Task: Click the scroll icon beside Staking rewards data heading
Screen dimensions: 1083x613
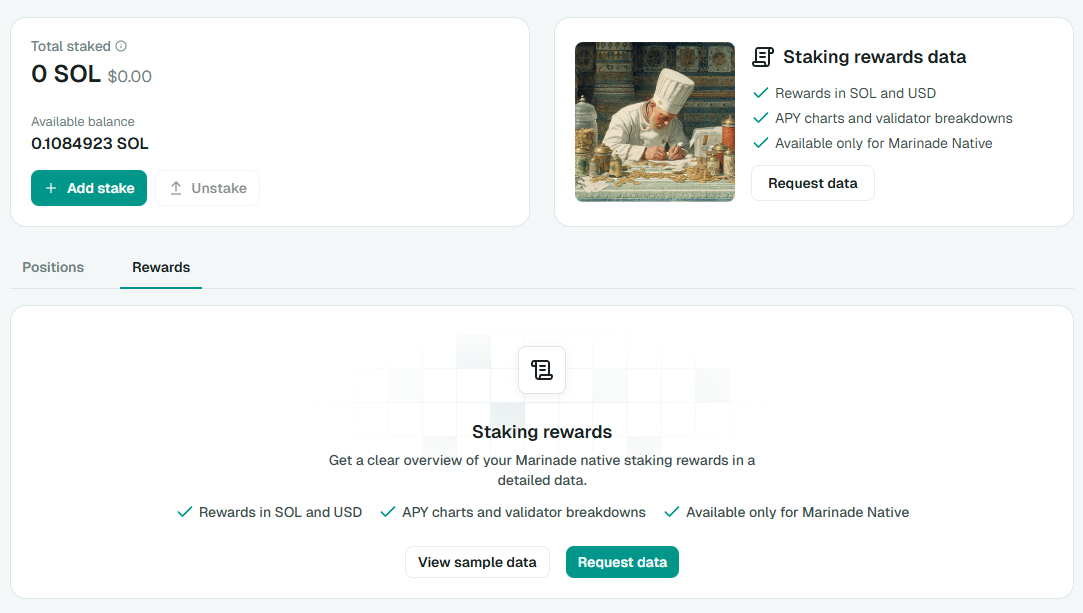Action: (x=763, y=57)
